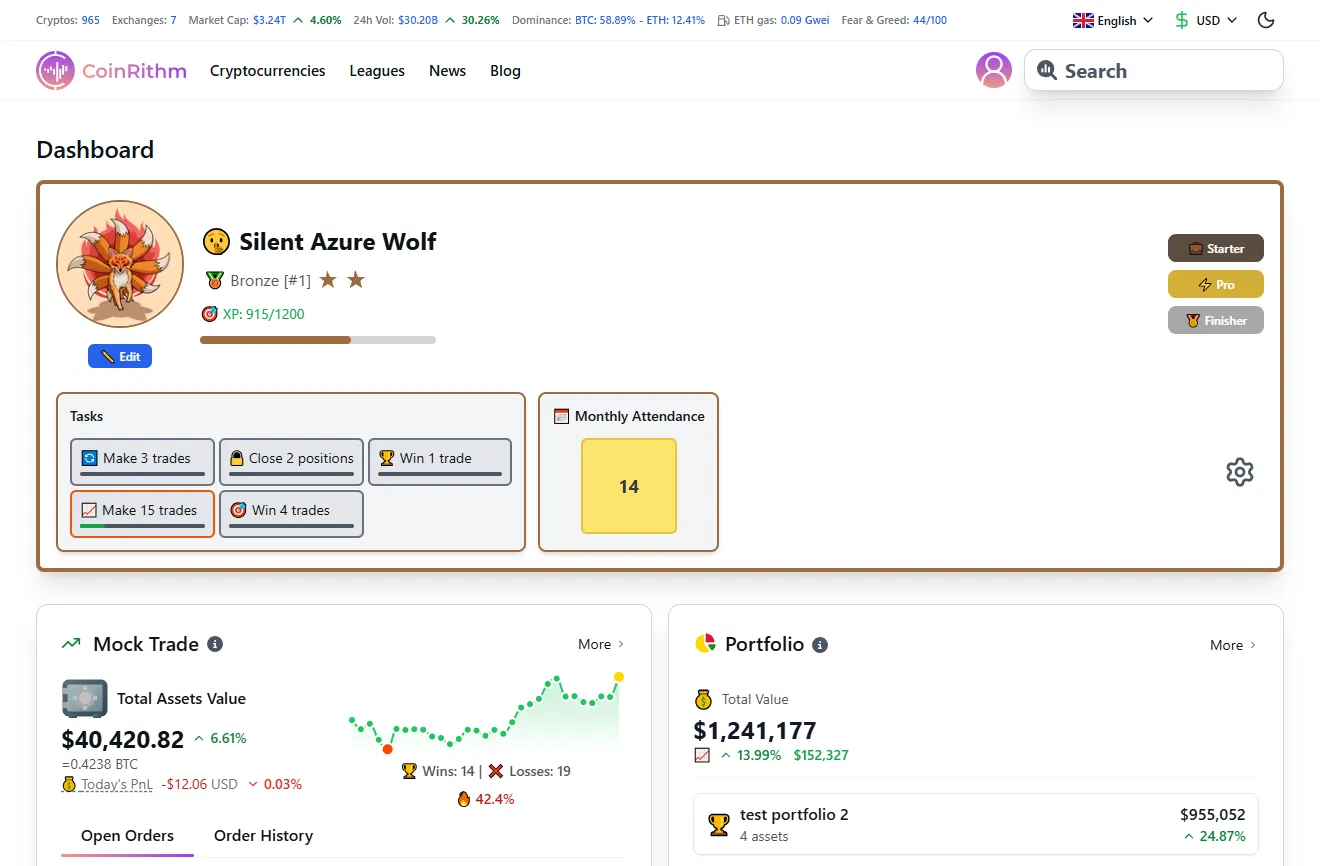Switch to the Order History tab
Viewport: 1320px width, 866px height.
pos(263,836)
